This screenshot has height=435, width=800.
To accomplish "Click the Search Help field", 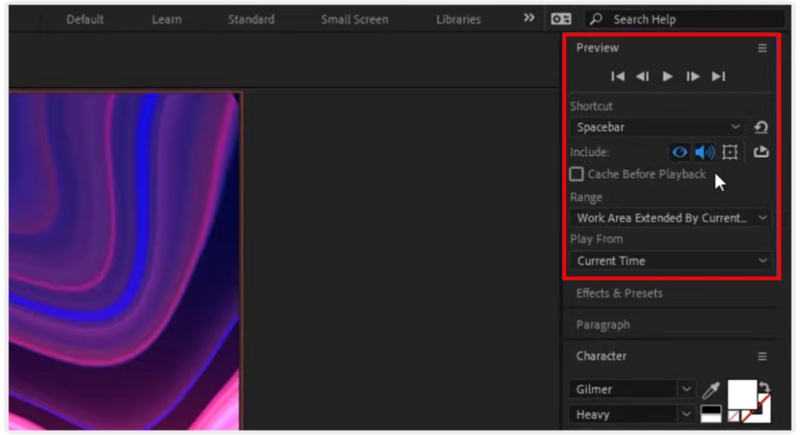I will 685,19.
